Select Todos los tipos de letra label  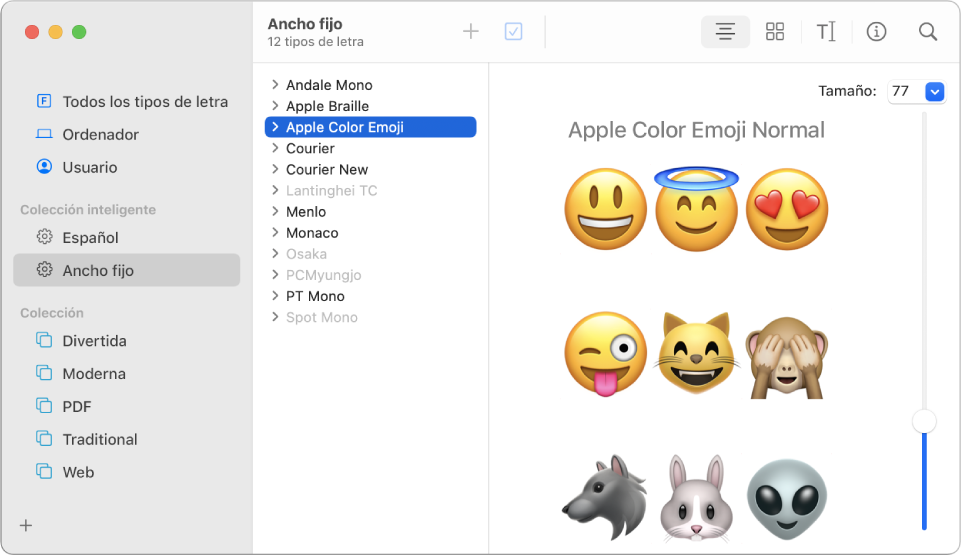[145, 101]
